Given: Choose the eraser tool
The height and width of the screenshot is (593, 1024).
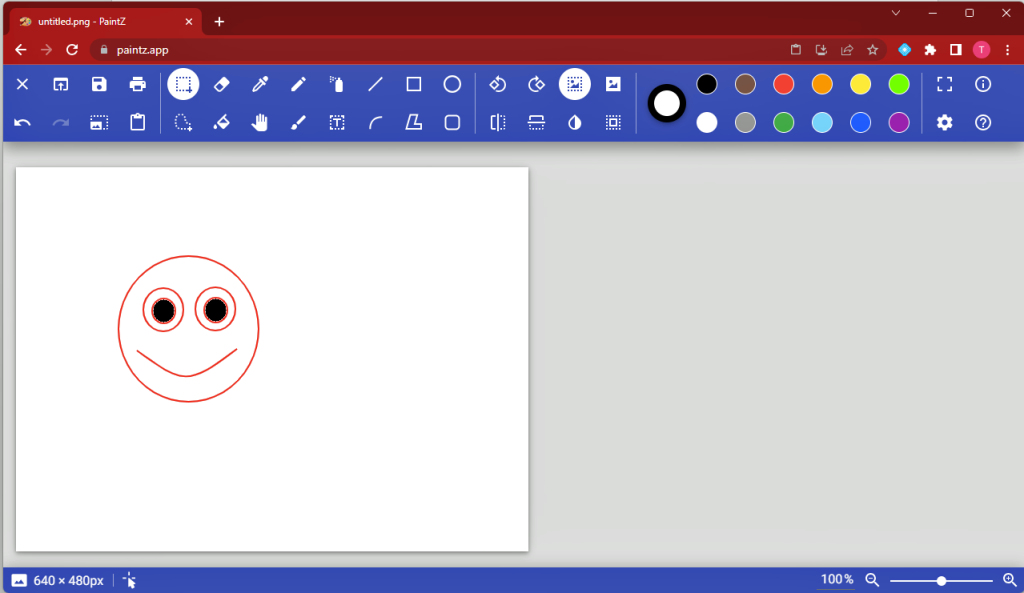Looking at the screenshot, I should click(221, 84).
